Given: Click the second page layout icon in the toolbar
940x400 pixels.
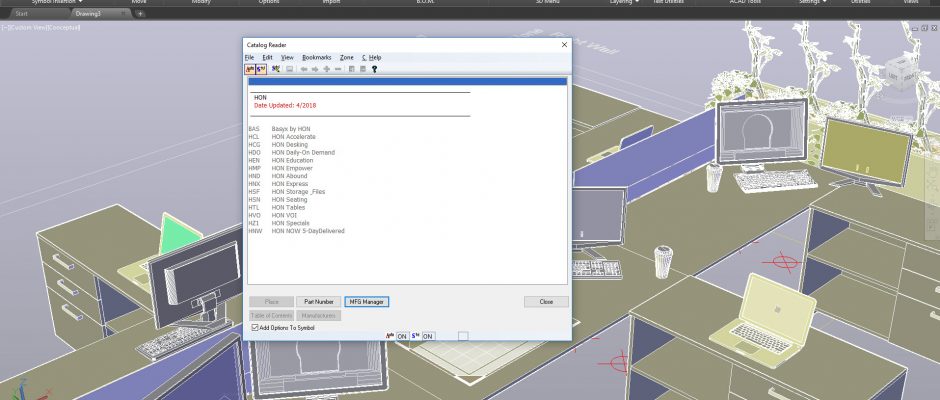Looking at the screenshot, I should click(x=363, y=69).
